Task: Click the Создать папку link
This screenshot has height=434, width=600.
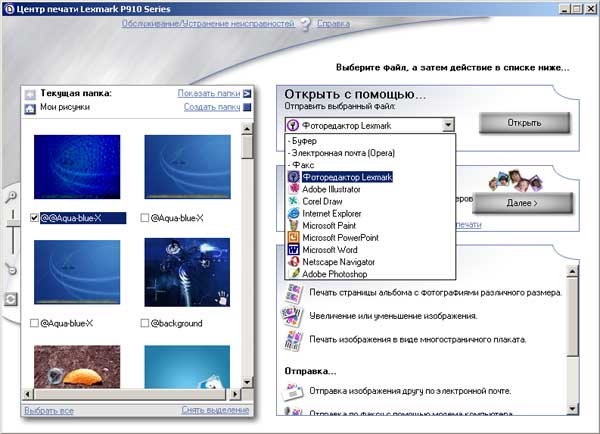Action: [212, 107]
